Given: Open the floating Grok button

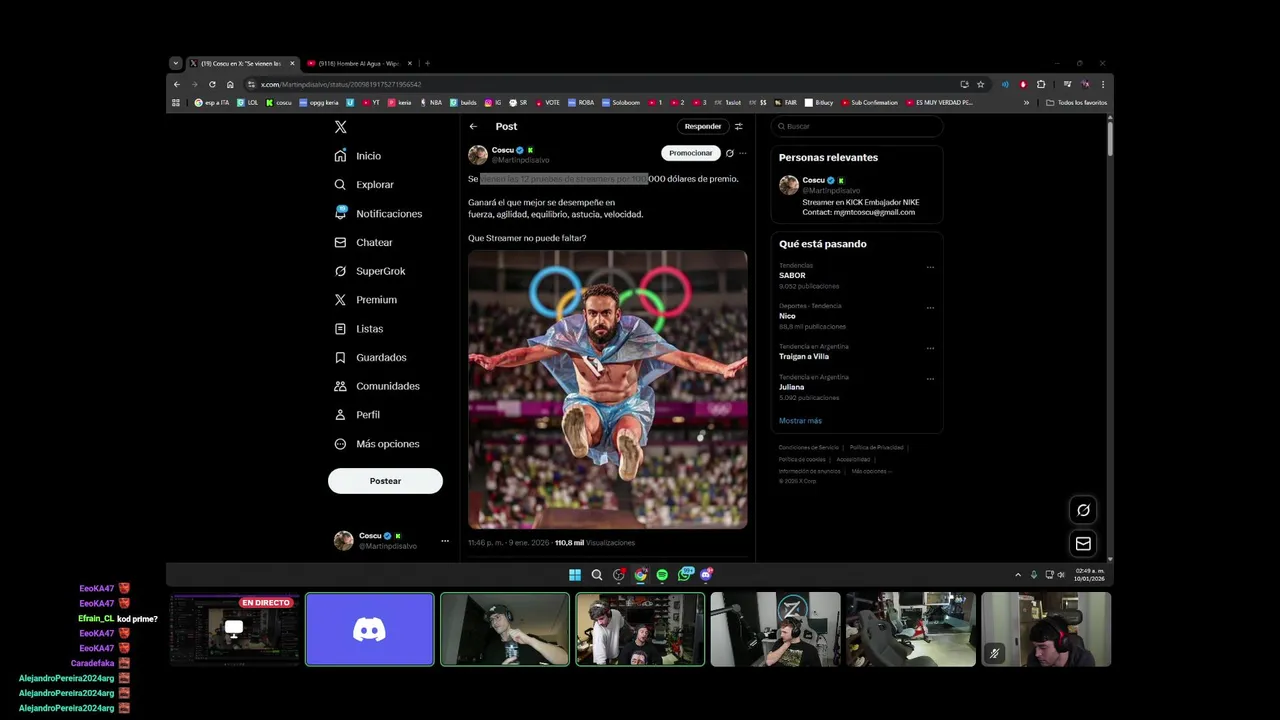Looking at the screenshot, I should [x=1083, y=510].
